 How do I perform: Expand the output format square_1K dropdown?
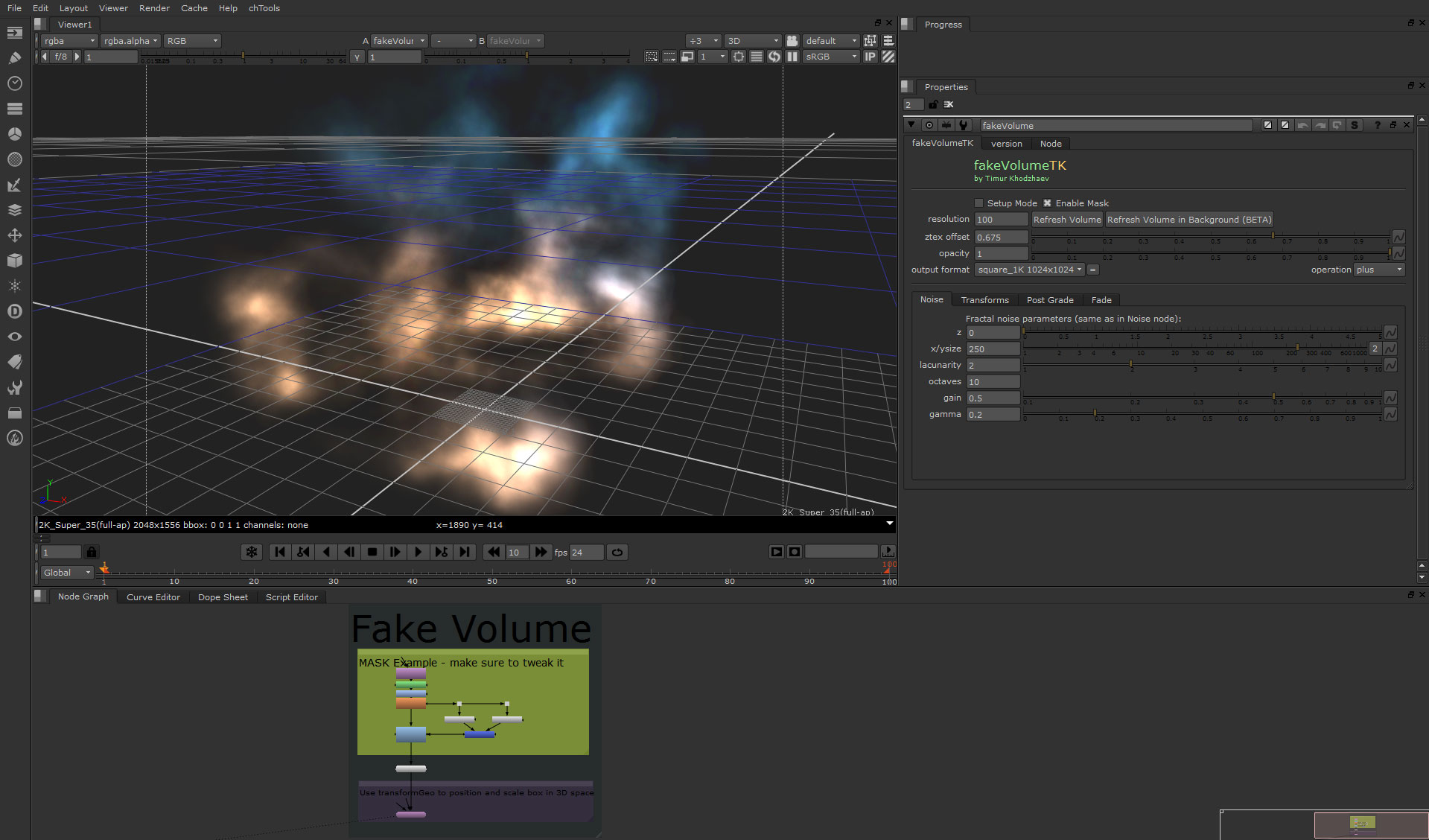(1029, 270)
